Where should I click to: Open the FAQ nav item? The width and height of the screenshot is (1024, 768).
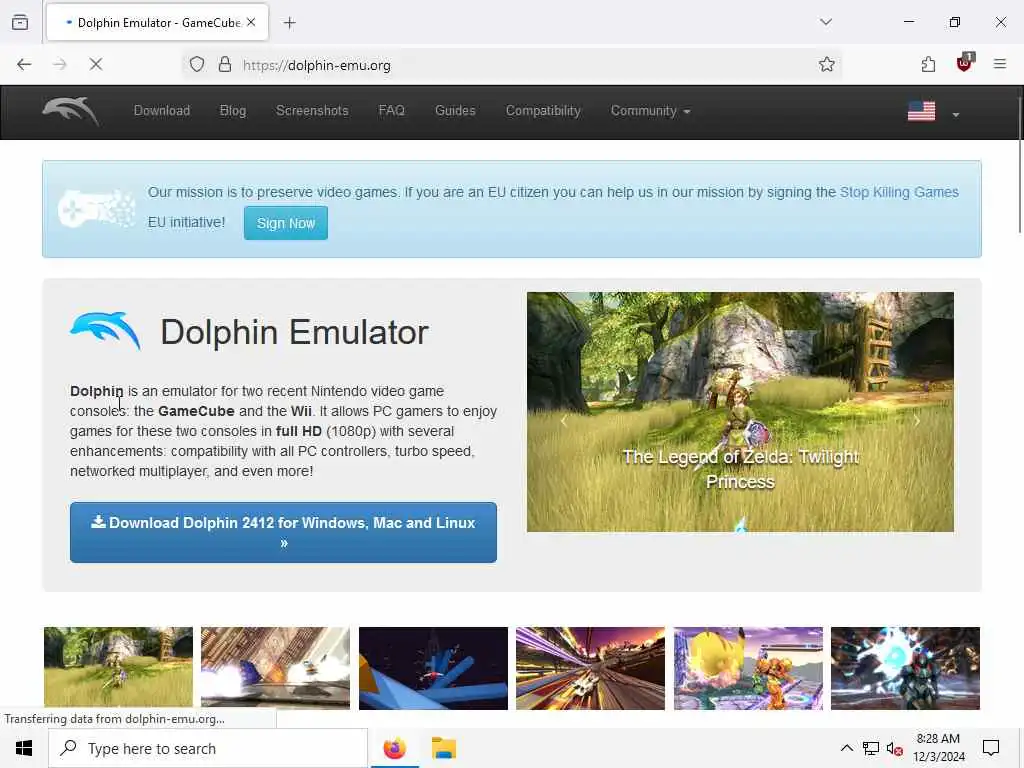coord(392,111)
